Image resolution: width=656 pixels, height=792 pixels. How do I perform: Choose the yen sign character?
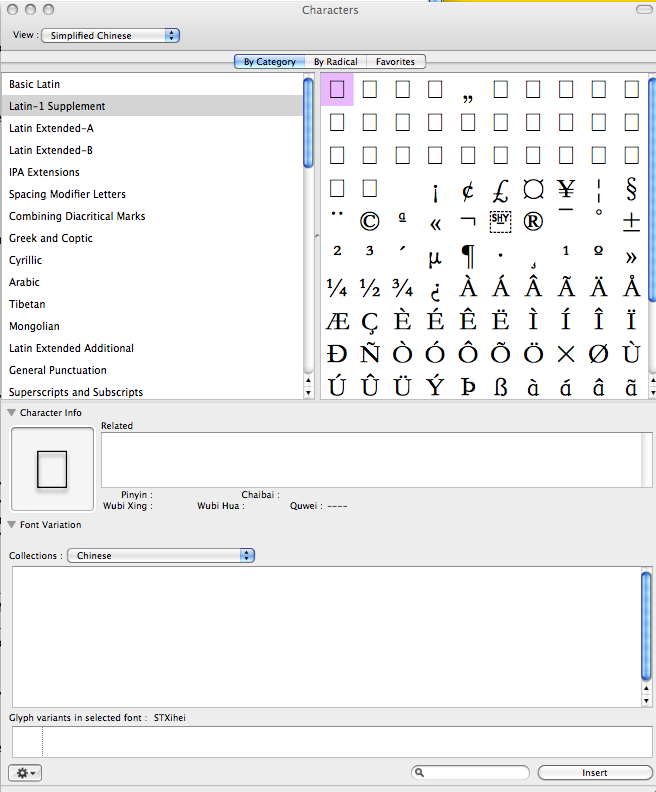tap(566, 189)
